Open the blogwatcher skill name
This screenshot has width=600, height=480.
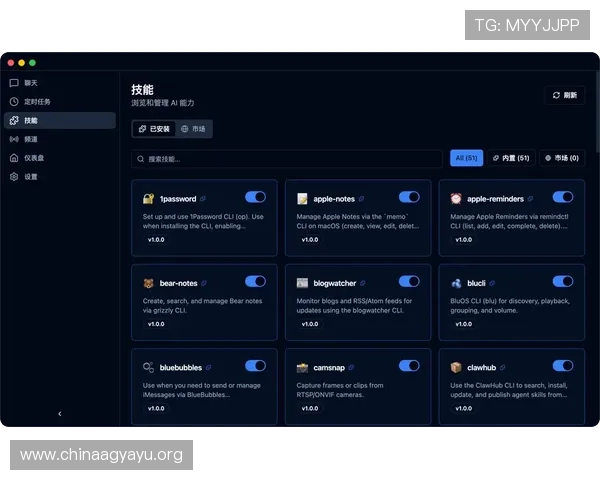(334, 283)
